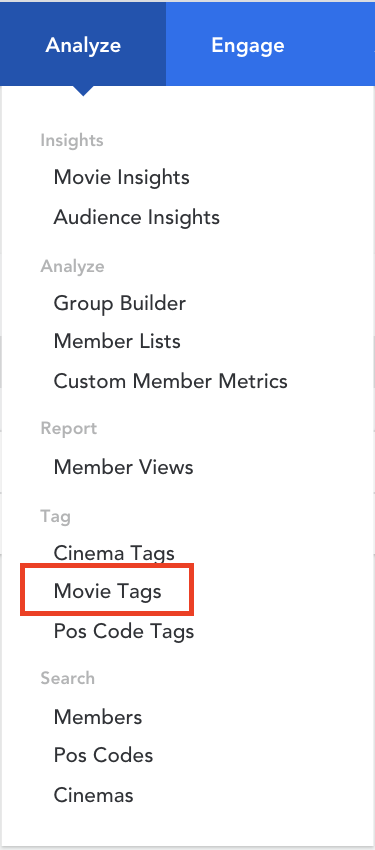The height and width of the screenshot is (850, 375).
Task: Choose Movie Tags menu item
Action: click(107, 591)
